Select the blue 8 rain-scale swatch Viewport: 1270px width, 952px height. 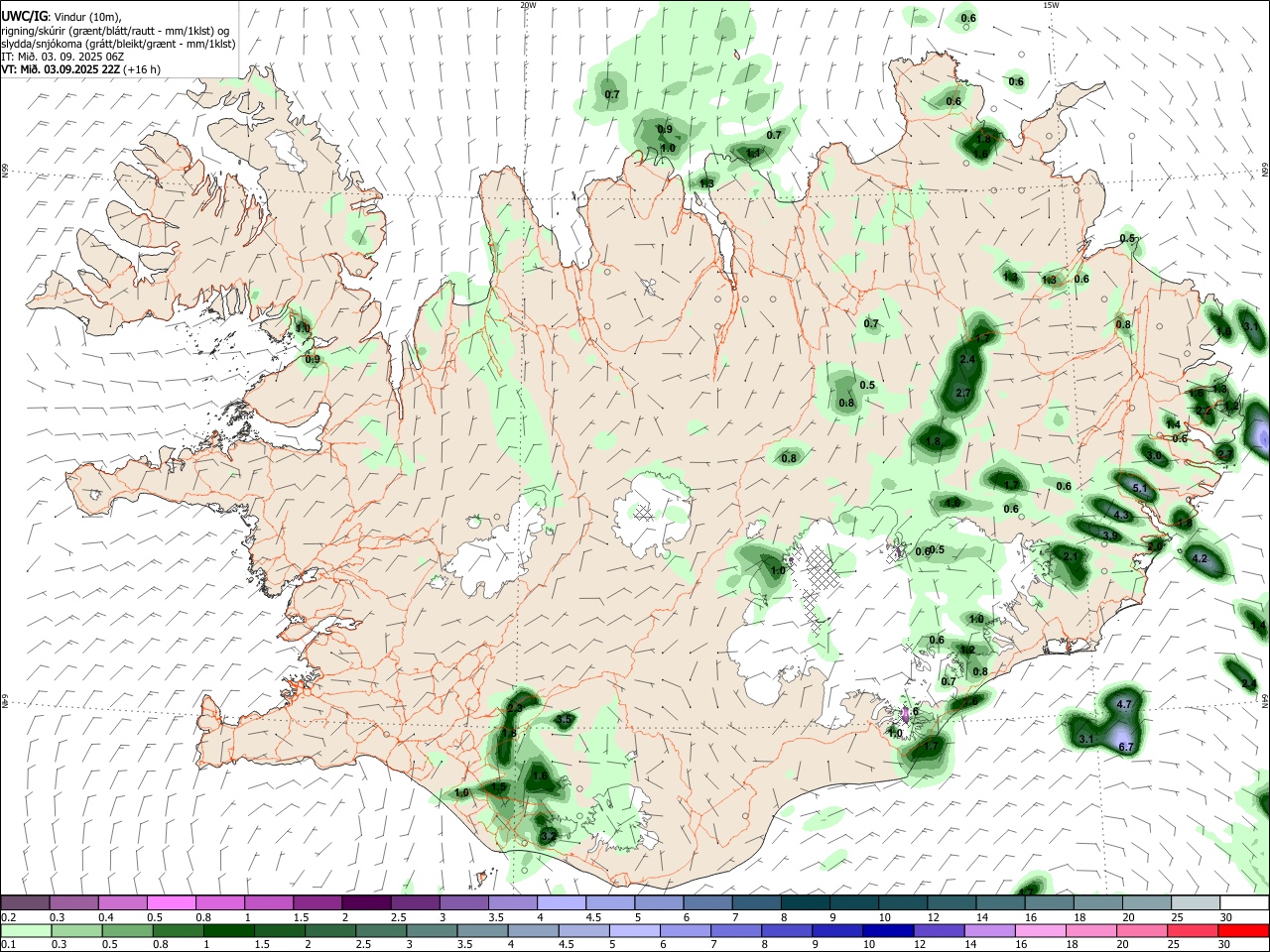tap(787, 930)
